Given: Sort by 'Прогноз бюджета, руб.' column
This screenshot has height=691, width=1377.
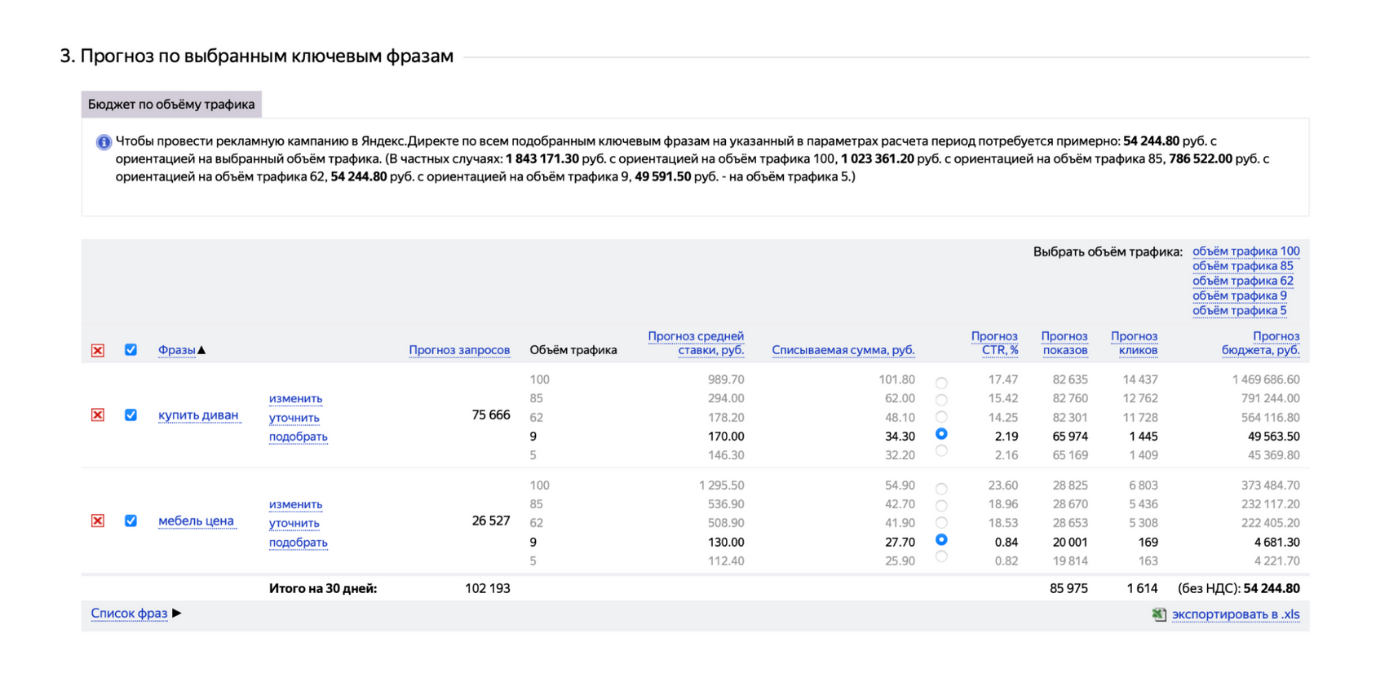Looking at the screenshot, I should click(1261, 343).
